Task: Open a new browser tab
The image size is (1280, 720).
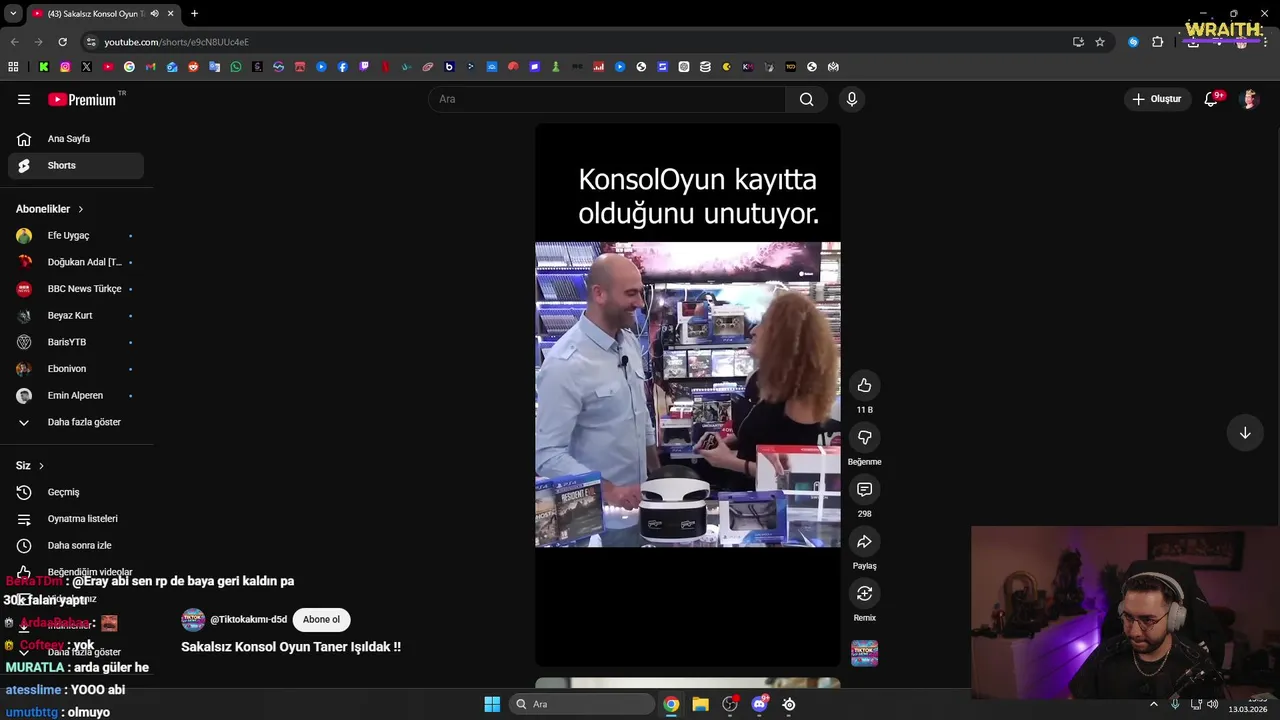Action: [194, 14]
